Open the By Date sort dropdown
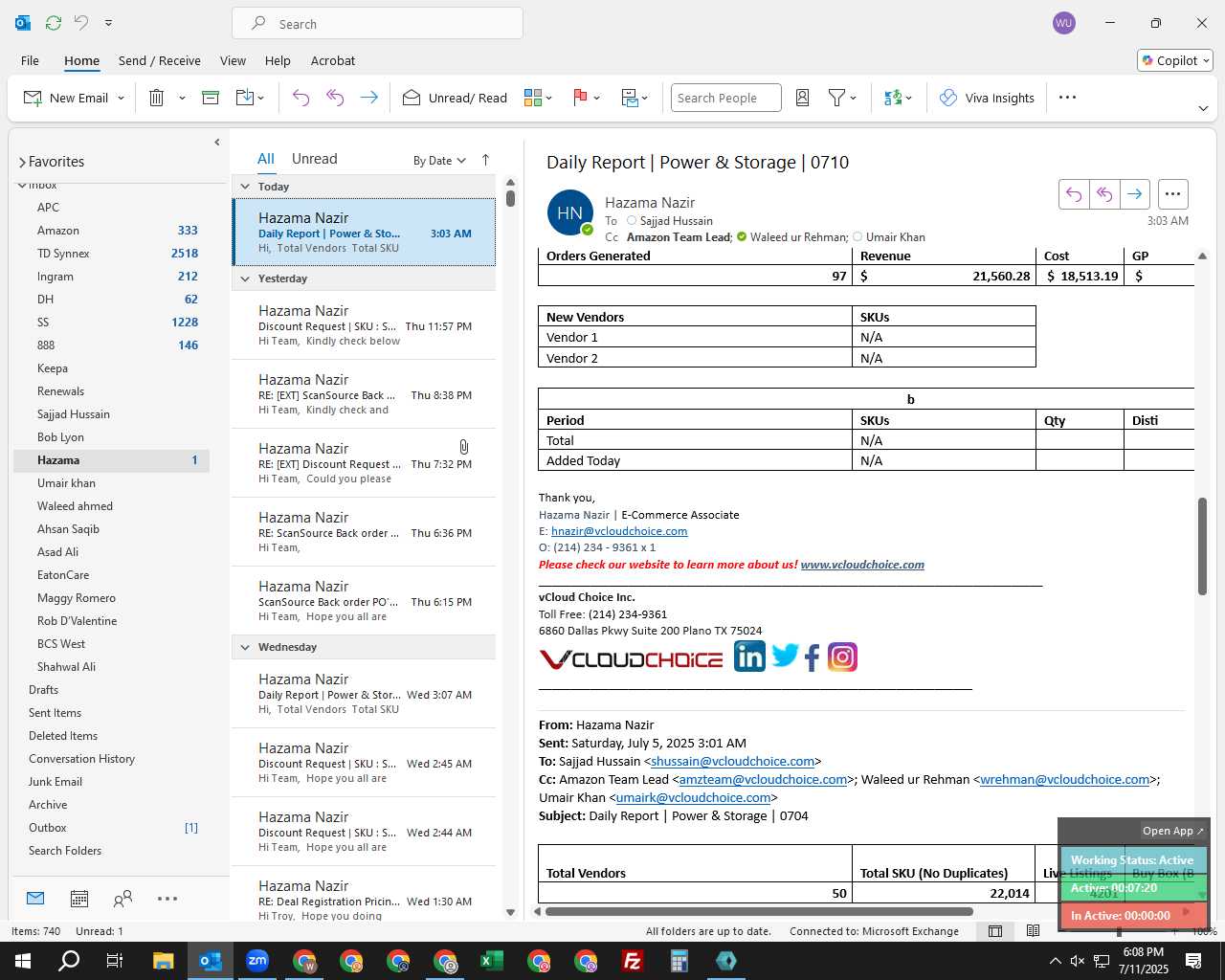Screen dimensions: 1225x980 (439, 160)
